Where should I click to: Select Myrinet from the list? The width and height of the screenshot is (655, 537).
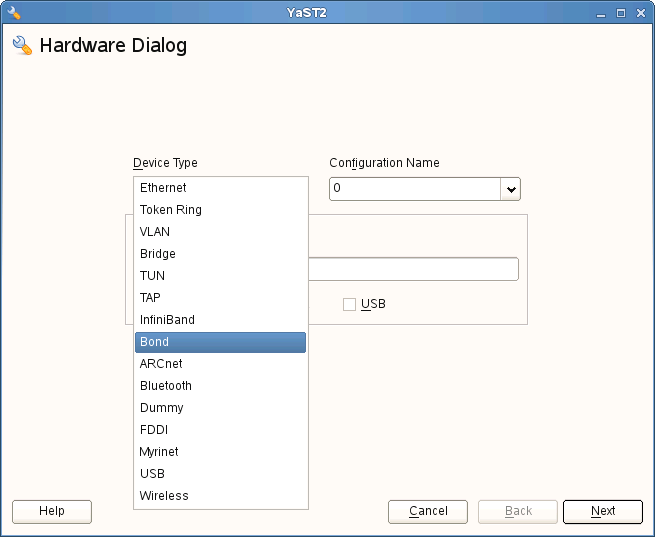tap(221, 452)
